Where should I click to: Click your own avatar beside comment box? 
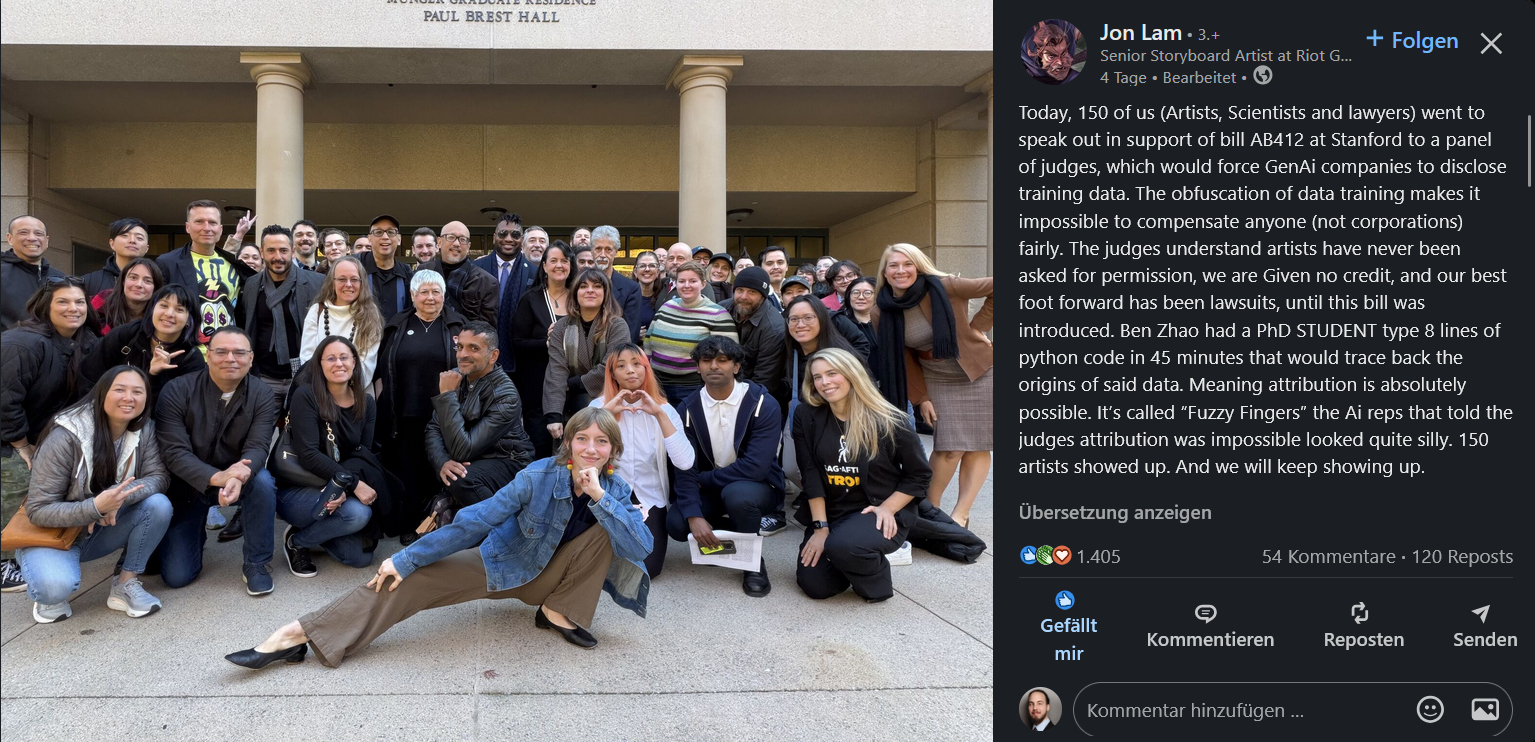(1040, 709)
